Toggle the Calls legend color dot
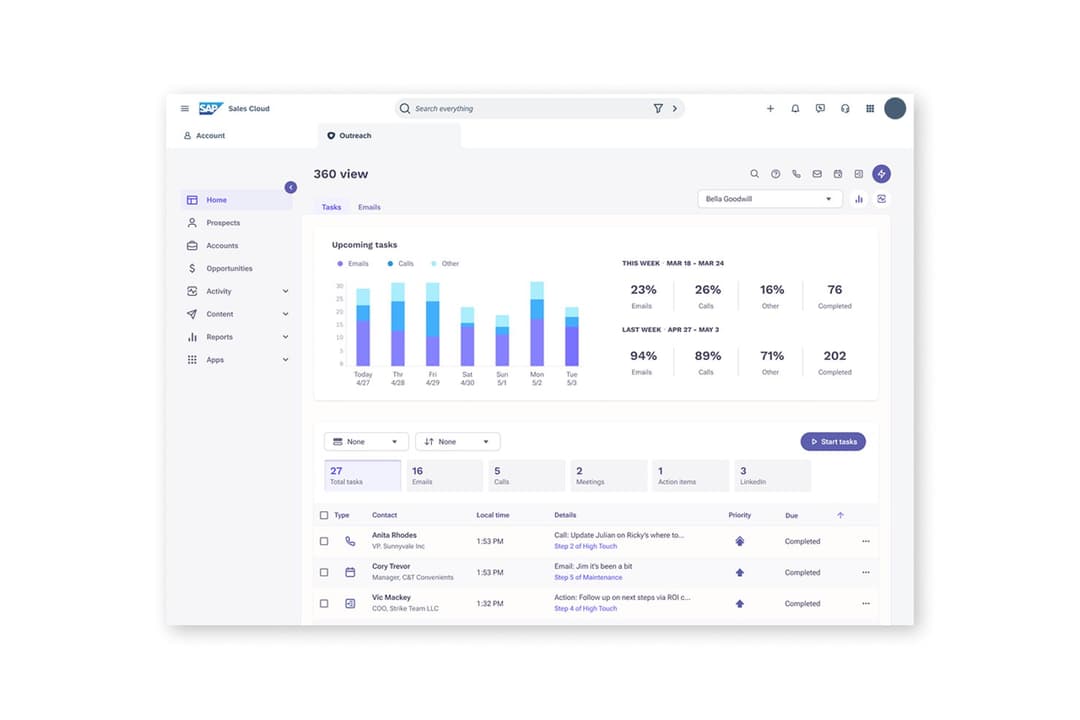This screenshot has width=1080, height=720. point(390,263)
